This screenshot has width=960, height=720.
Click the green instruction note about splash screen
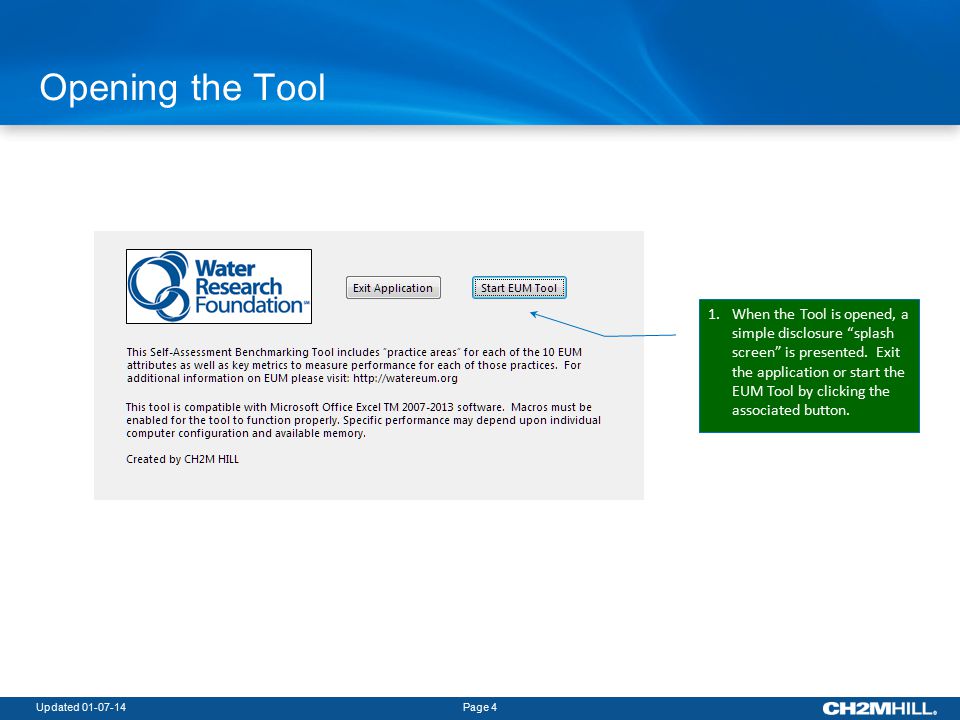(x=809, y=366)
